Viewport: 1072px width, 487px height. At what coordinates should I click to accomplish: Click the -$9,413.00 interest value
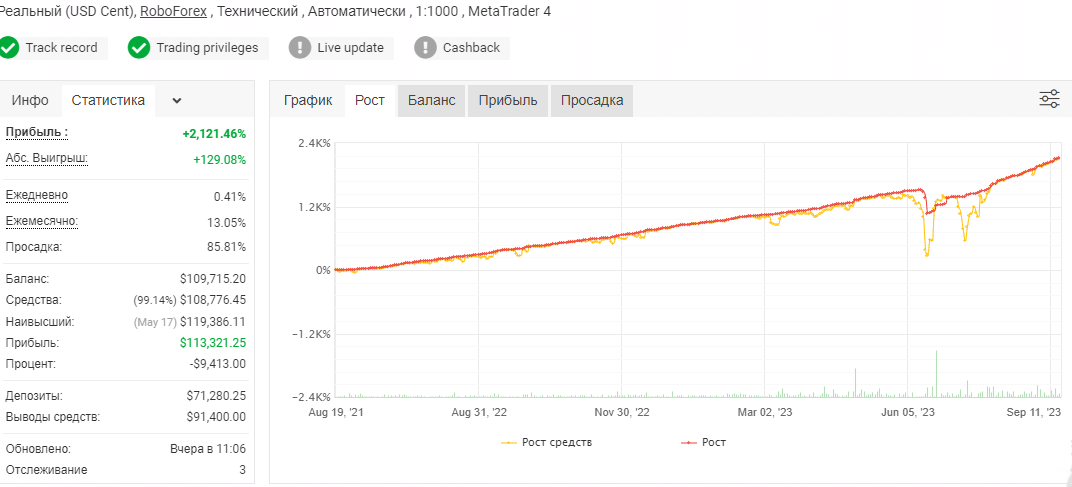[x=217, y=364]
